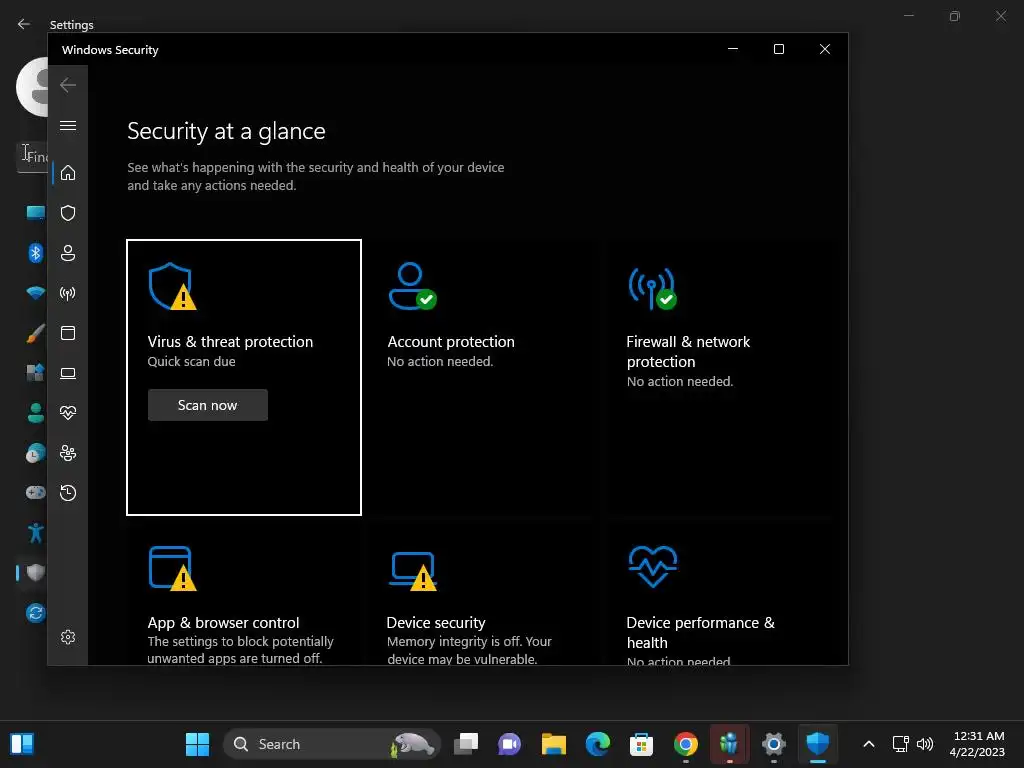
Task: Open Task View on the taskbar
Action: (x=466, y=744)
